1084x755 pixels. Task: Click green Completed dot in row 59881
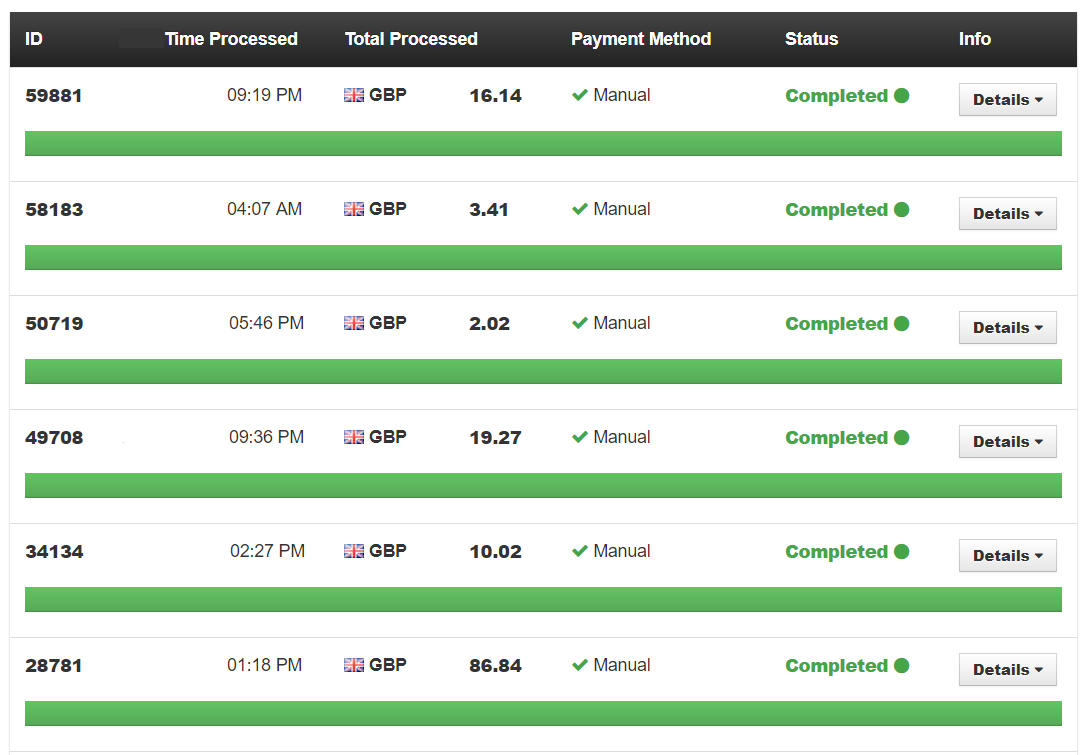[901, 95]
